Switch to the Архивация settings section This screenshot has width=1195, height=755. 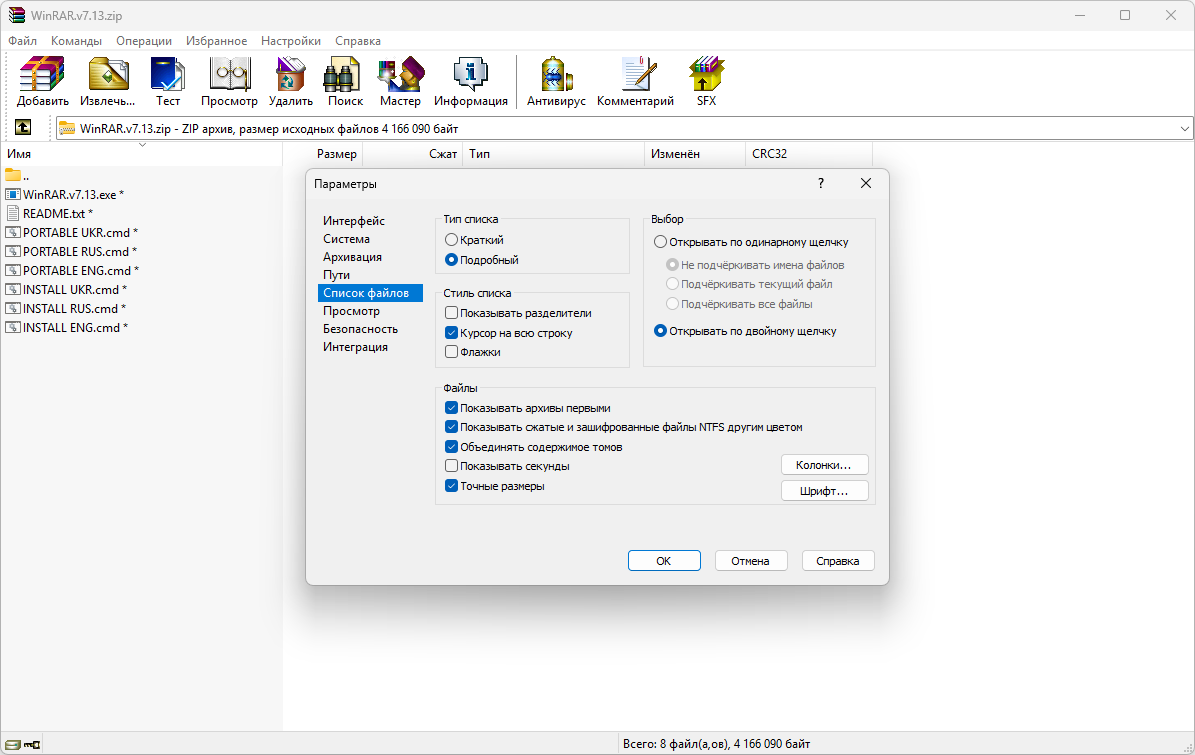352,258
